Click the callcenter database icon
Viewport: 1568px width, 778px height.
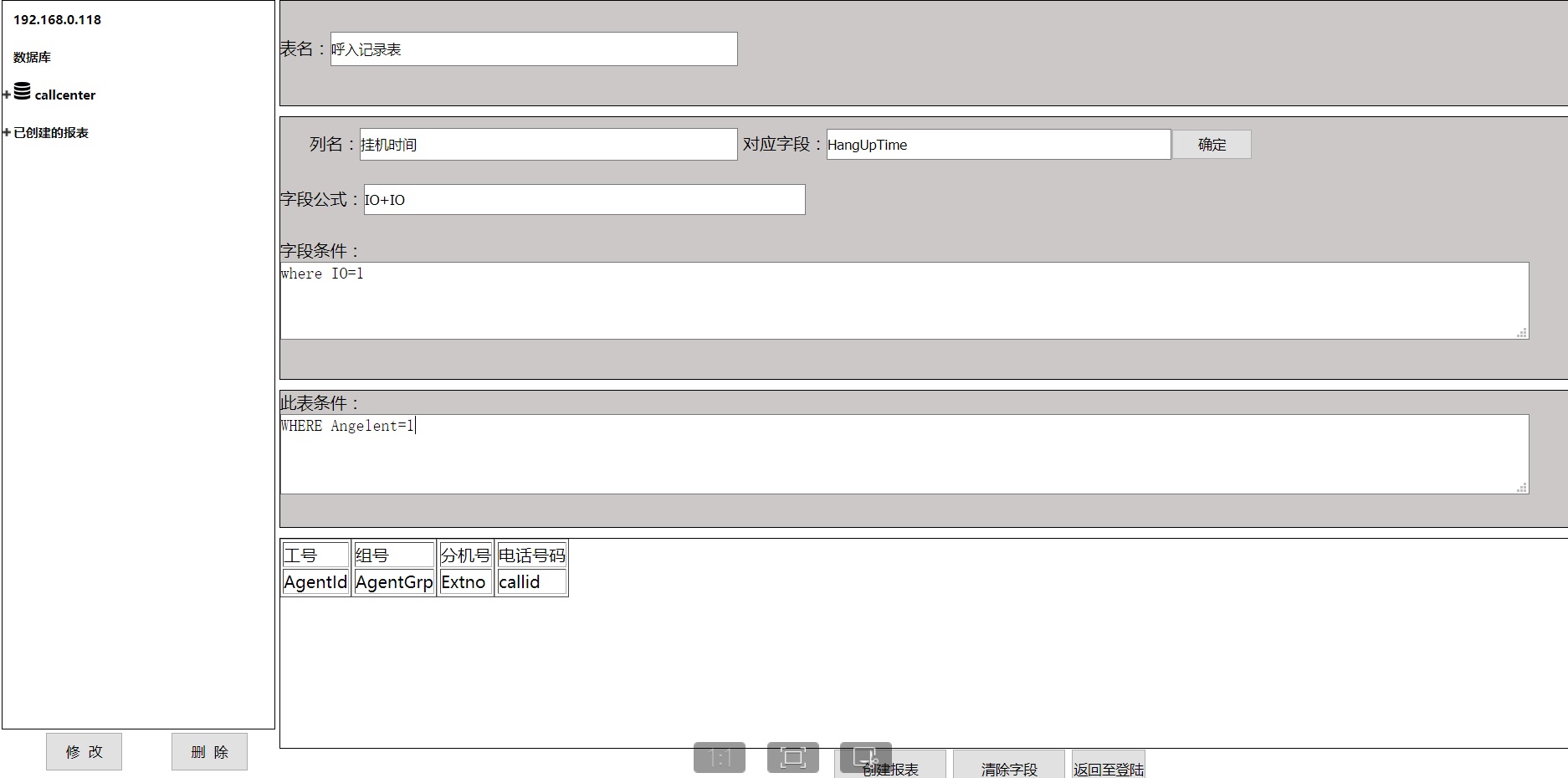coord(23,91)
